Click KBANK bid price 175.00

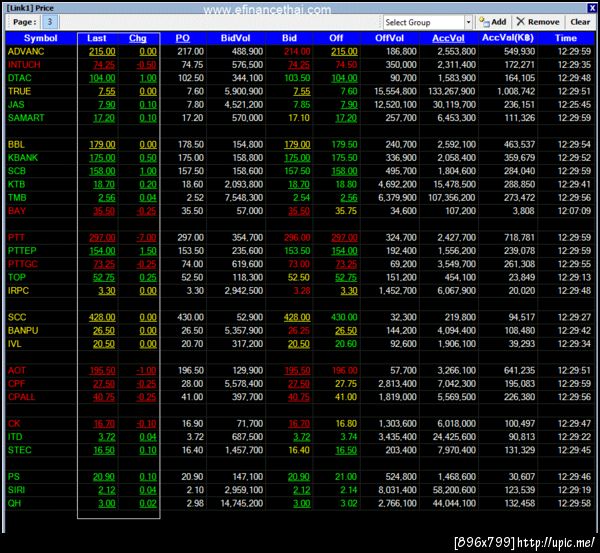(297, 158)
